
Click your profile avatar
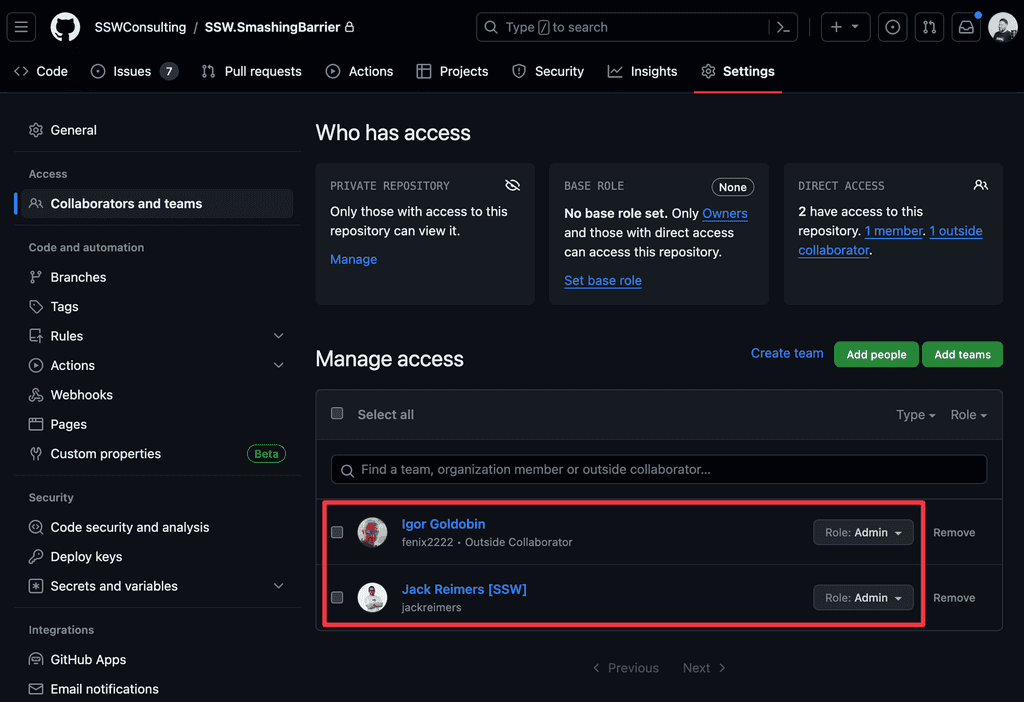click(x=1002, y=27)
